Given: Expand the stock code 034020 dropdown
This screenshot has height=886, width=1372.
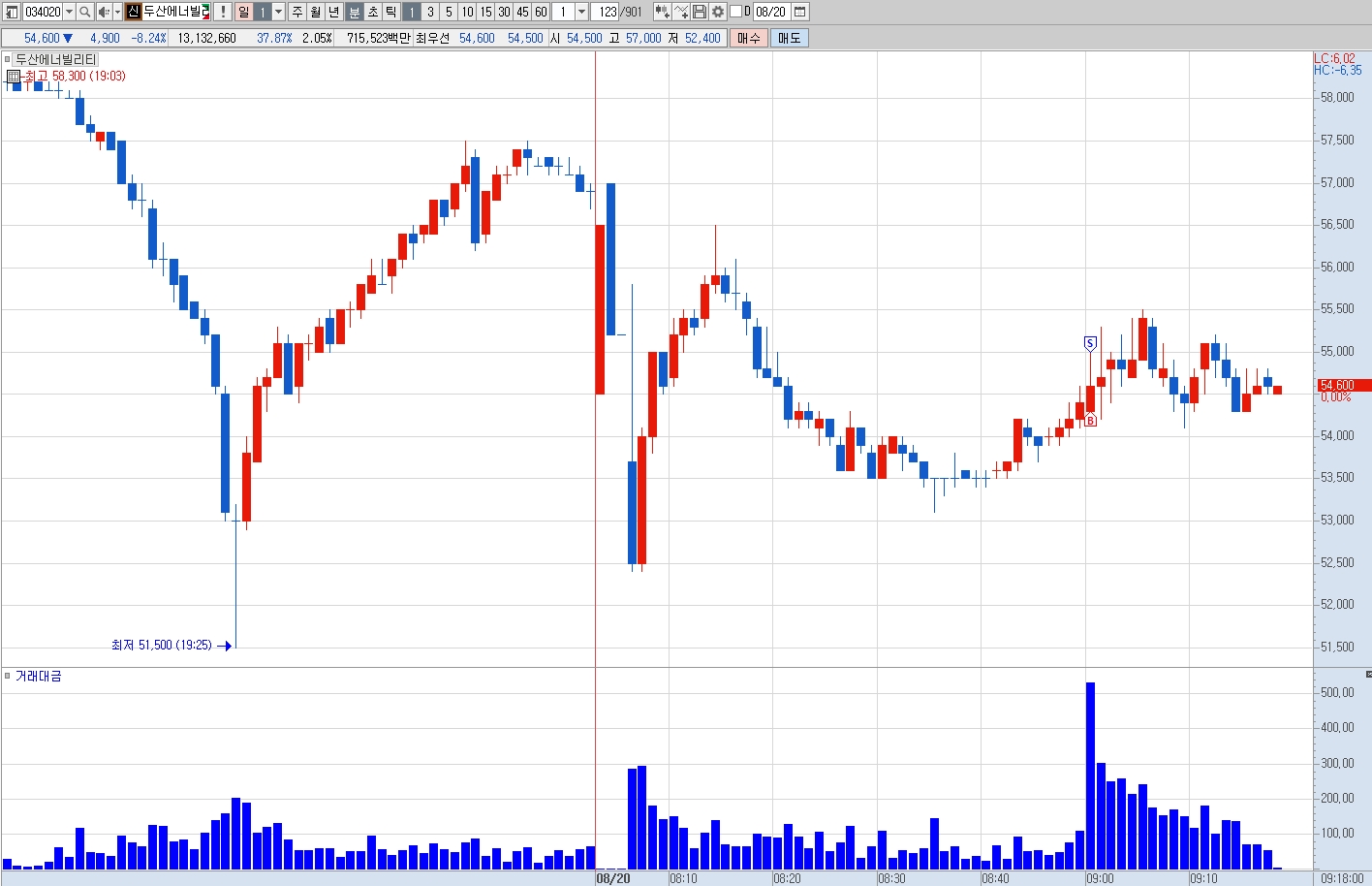Looking at the screenshot, I should coord(69,12).
